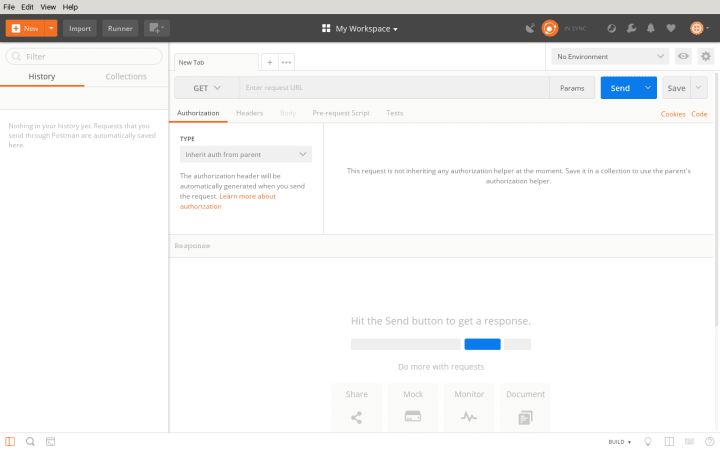The image size is (720, 450).
Task: Open the tab options ellipsis menu
Action: tap(286, 62)
